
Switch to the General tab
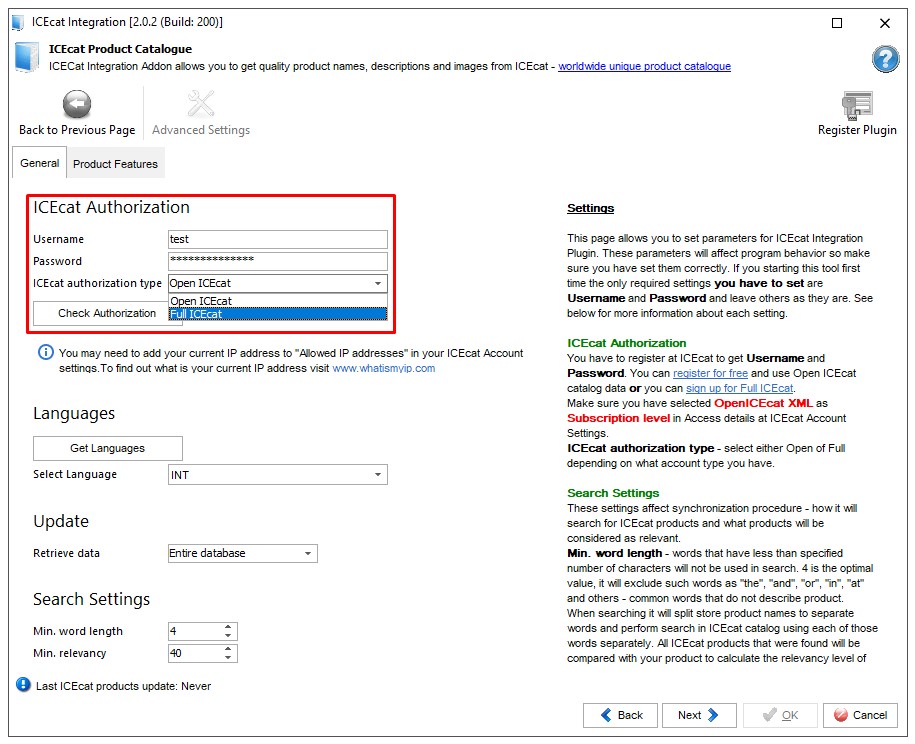(x=40, y=163)
